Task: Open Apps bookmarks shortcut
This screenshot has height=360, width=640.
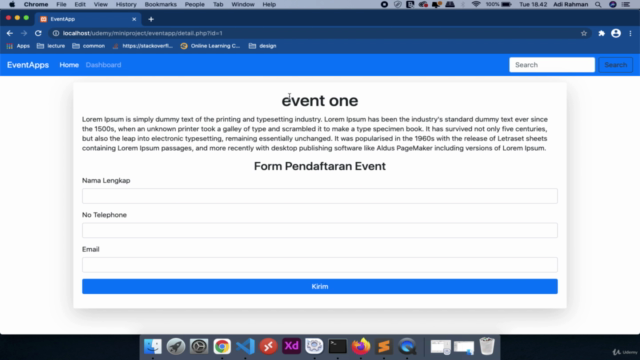Action: [x=18, y=46]
